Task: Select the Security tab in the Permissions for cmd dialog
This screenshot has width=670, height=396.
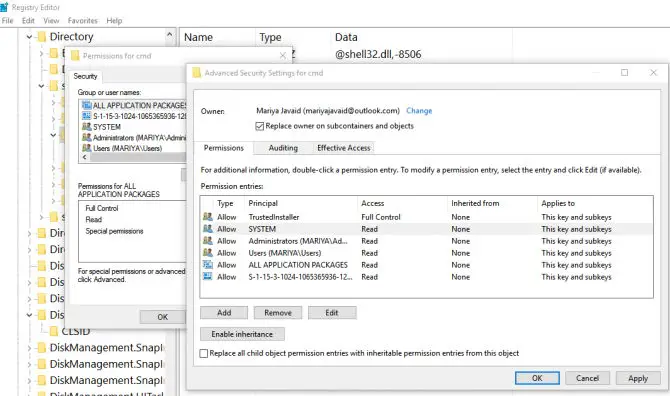Action: (85, 76)
